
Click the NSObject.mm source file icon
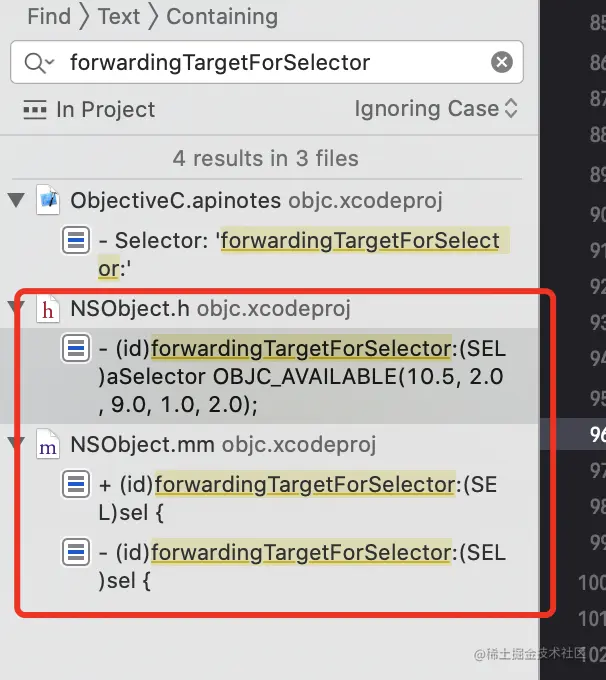click(48, 444)
